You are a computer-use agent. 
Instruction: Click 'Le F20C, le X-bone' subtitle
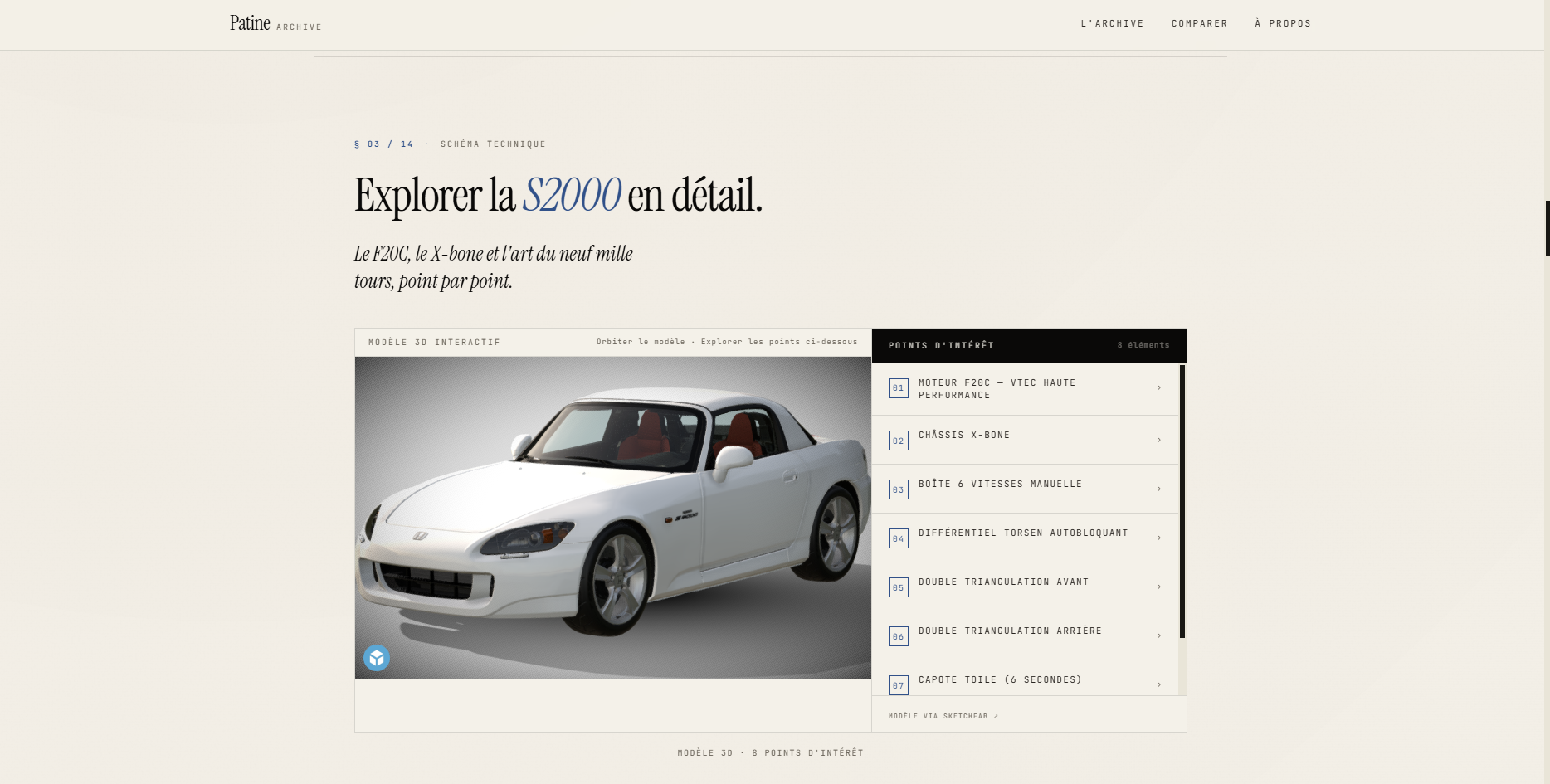pyautogui.click(x=494, y=267)
